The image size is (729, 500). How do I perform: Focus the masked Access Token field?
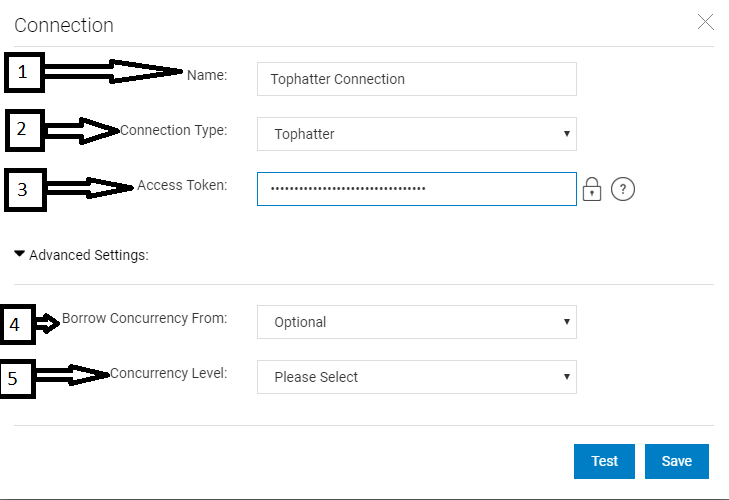417,189
